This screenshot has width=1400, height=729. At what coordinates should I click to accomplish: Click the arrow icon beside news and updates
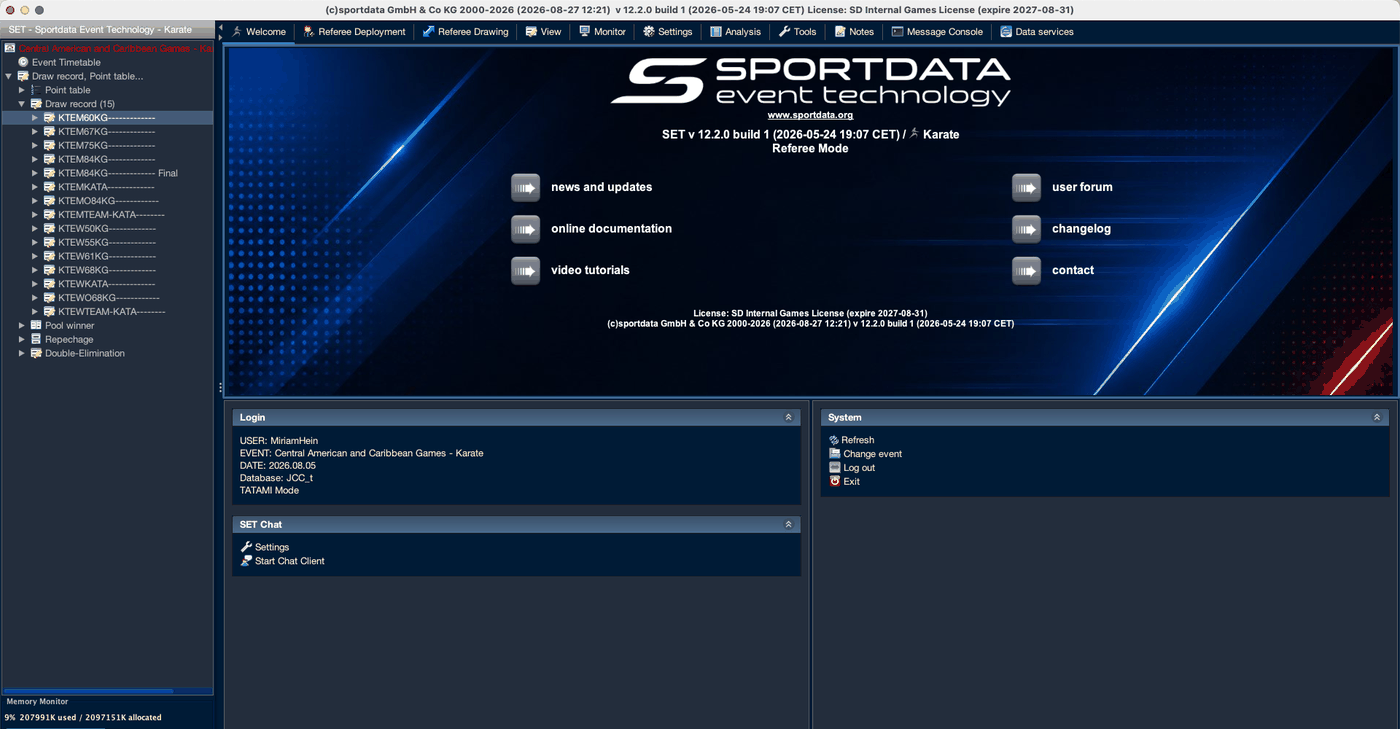[x=525, y=187]
